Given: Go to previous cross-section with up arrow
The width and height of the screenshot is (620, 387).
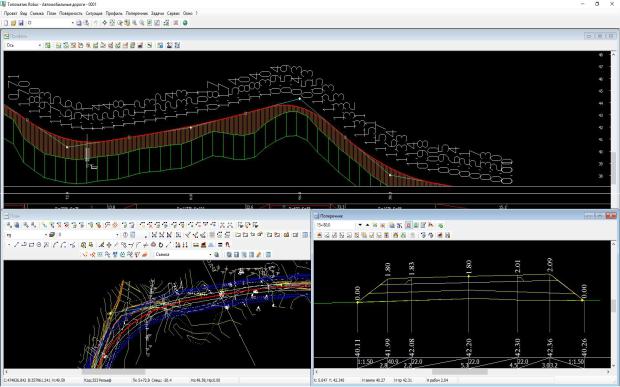Looking at the screenshot, I should point(367,225).
